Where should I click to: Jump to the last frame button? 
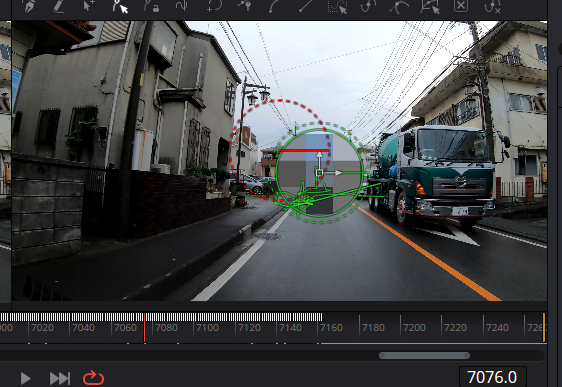(x=59, y=378)
